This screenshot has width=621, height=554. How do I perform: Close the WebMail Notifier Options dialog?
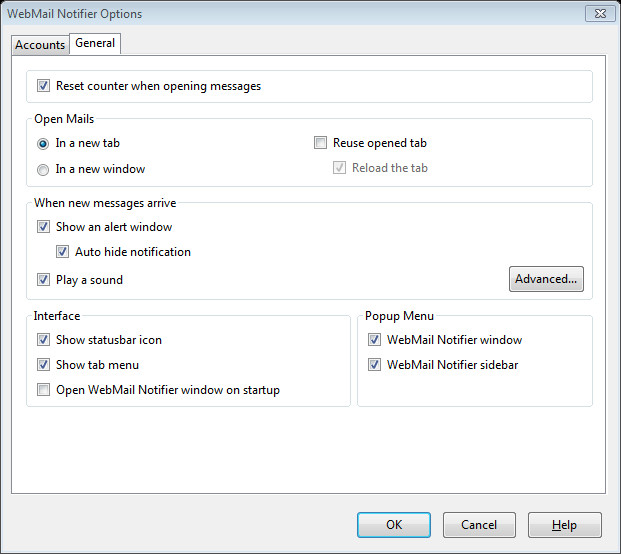(600, 13)
